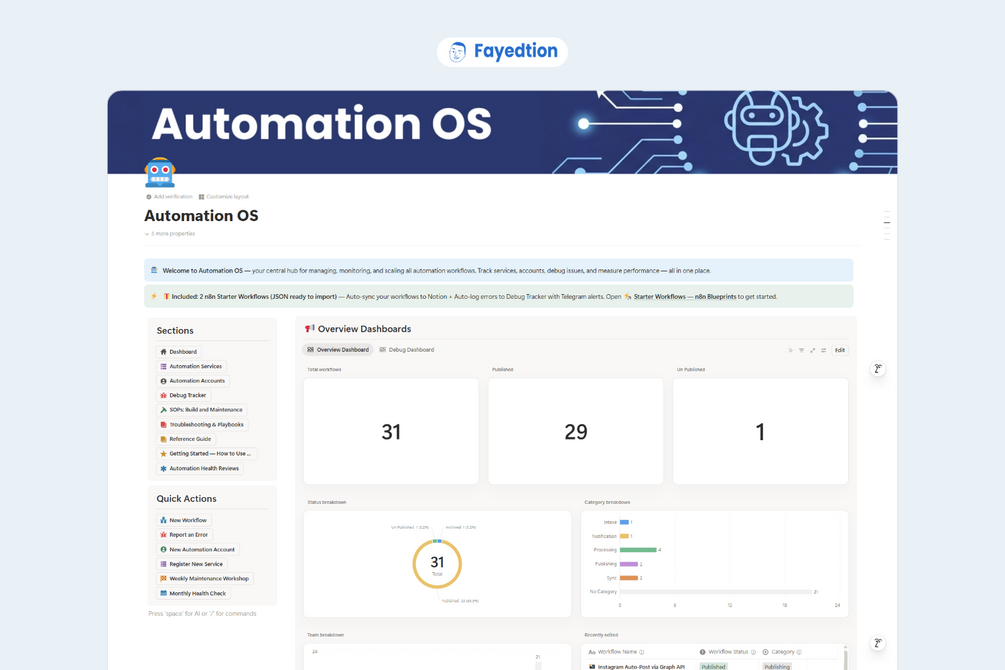Click the expand full-page arrows icon
The width and height of the screenshot is (1005, 670).
tap(813, 350)
